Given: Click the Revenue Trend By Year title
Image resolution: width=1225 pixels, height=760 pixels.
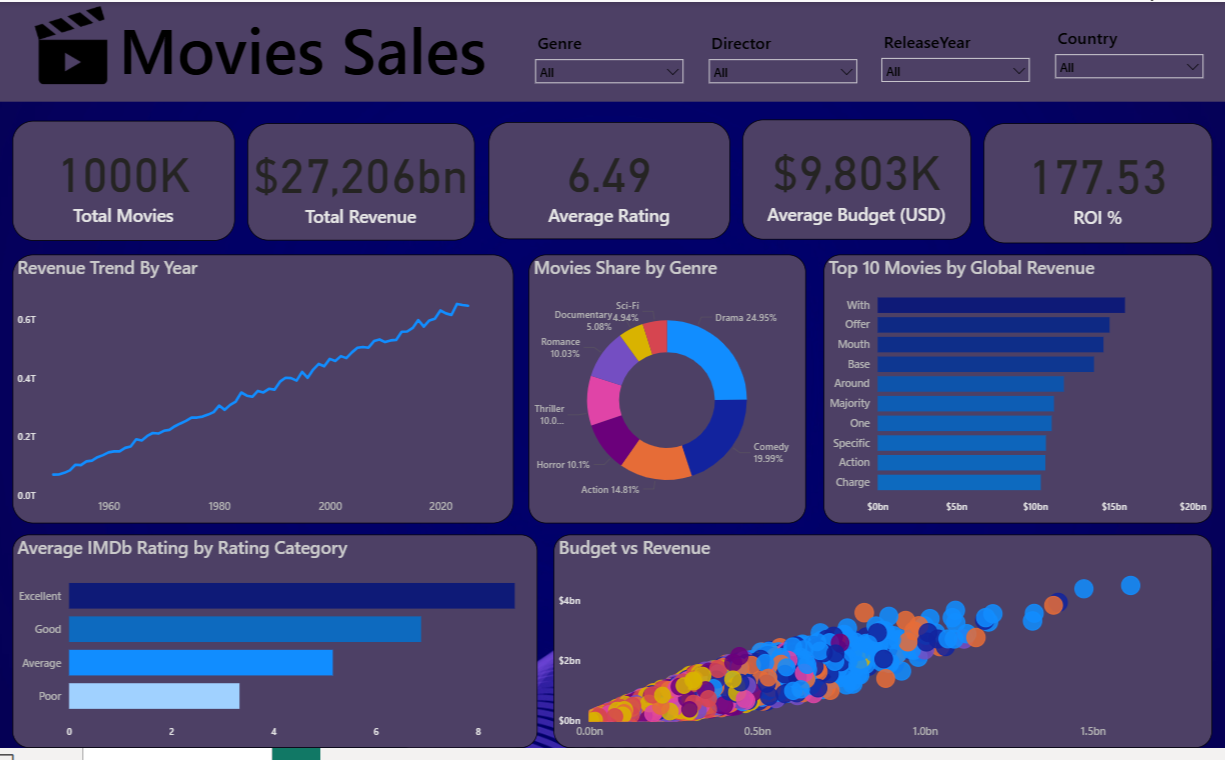Looking at the screenshot, I should (x=108, y=268).
